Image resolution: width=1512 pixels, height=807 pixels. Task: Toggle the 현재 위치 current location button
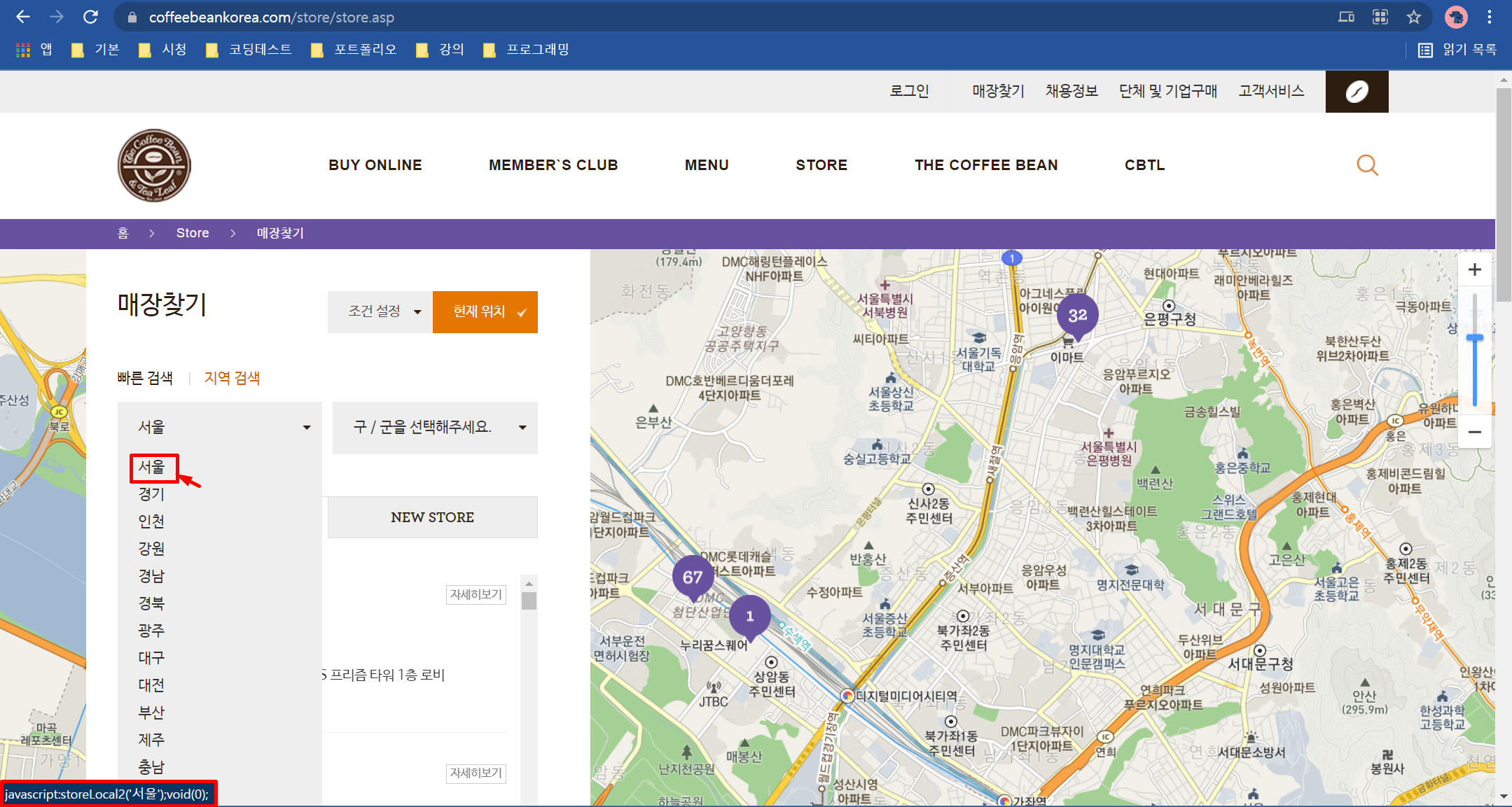[485, 311]
